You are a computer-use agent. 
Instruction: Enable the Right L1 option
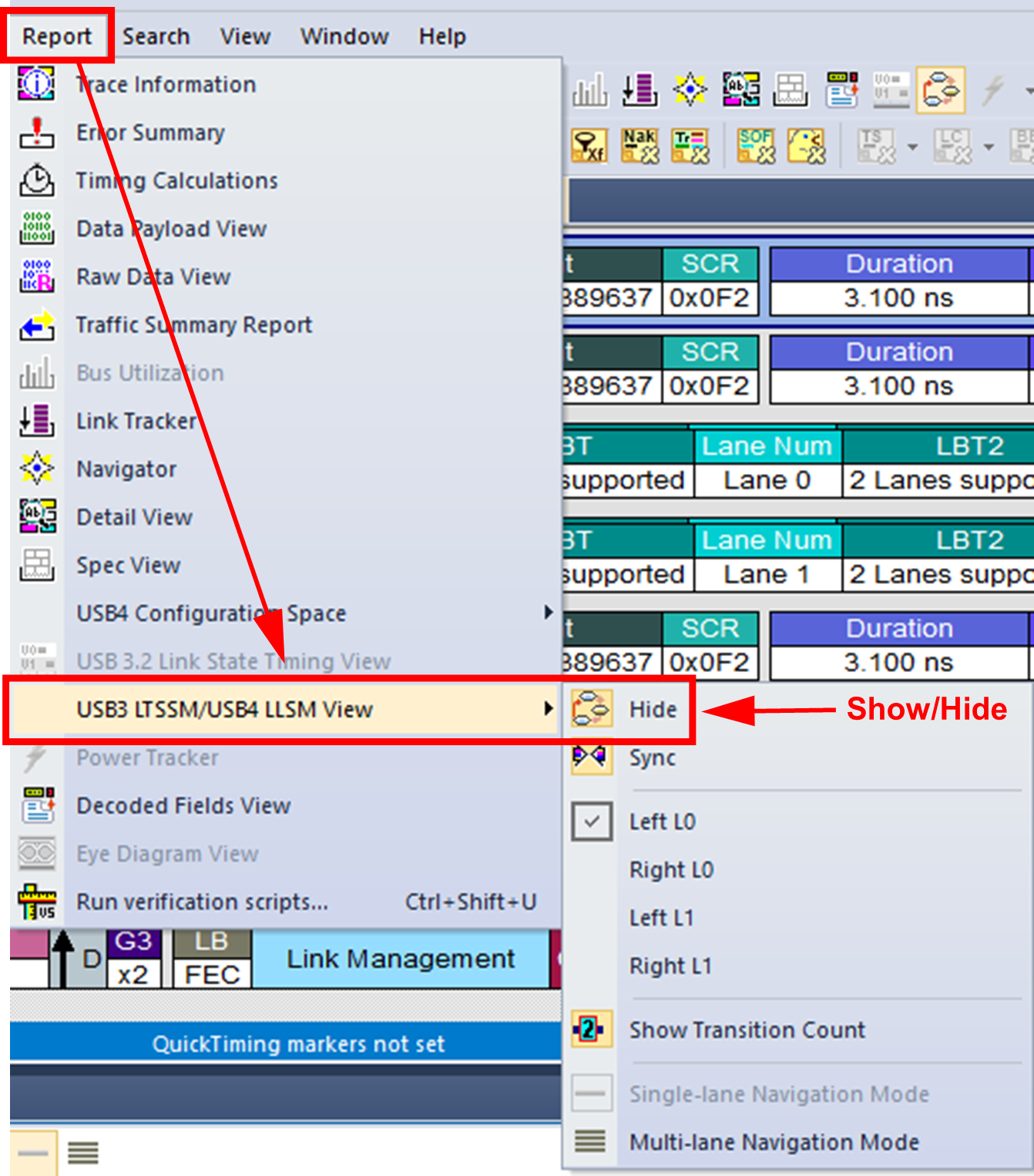coord(797,966)
